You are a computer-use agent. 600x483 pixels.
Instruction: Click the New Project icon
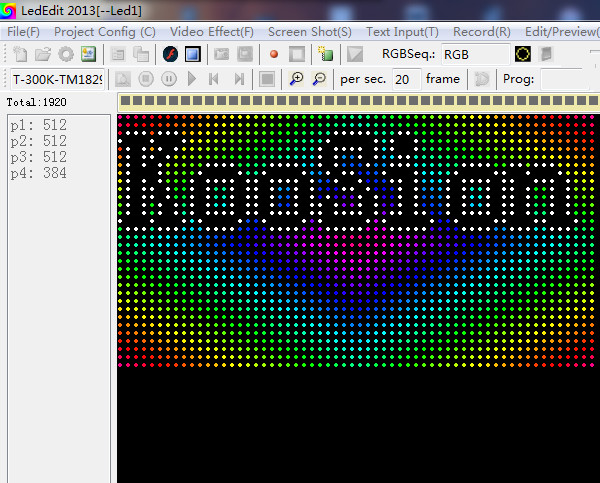click(x=18, y=54)
